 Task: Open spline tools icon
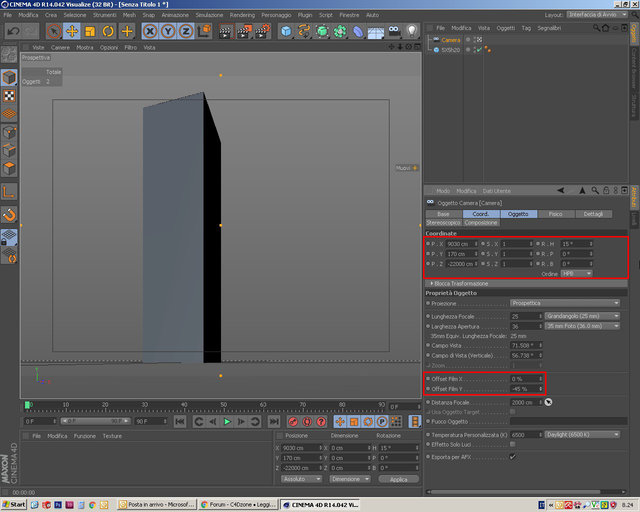tap(304, 31)
